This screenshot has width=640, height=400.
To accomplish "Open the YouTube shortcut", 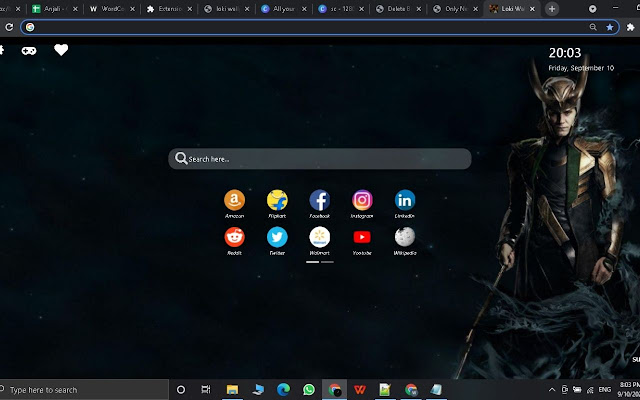I will click(362, 237).
